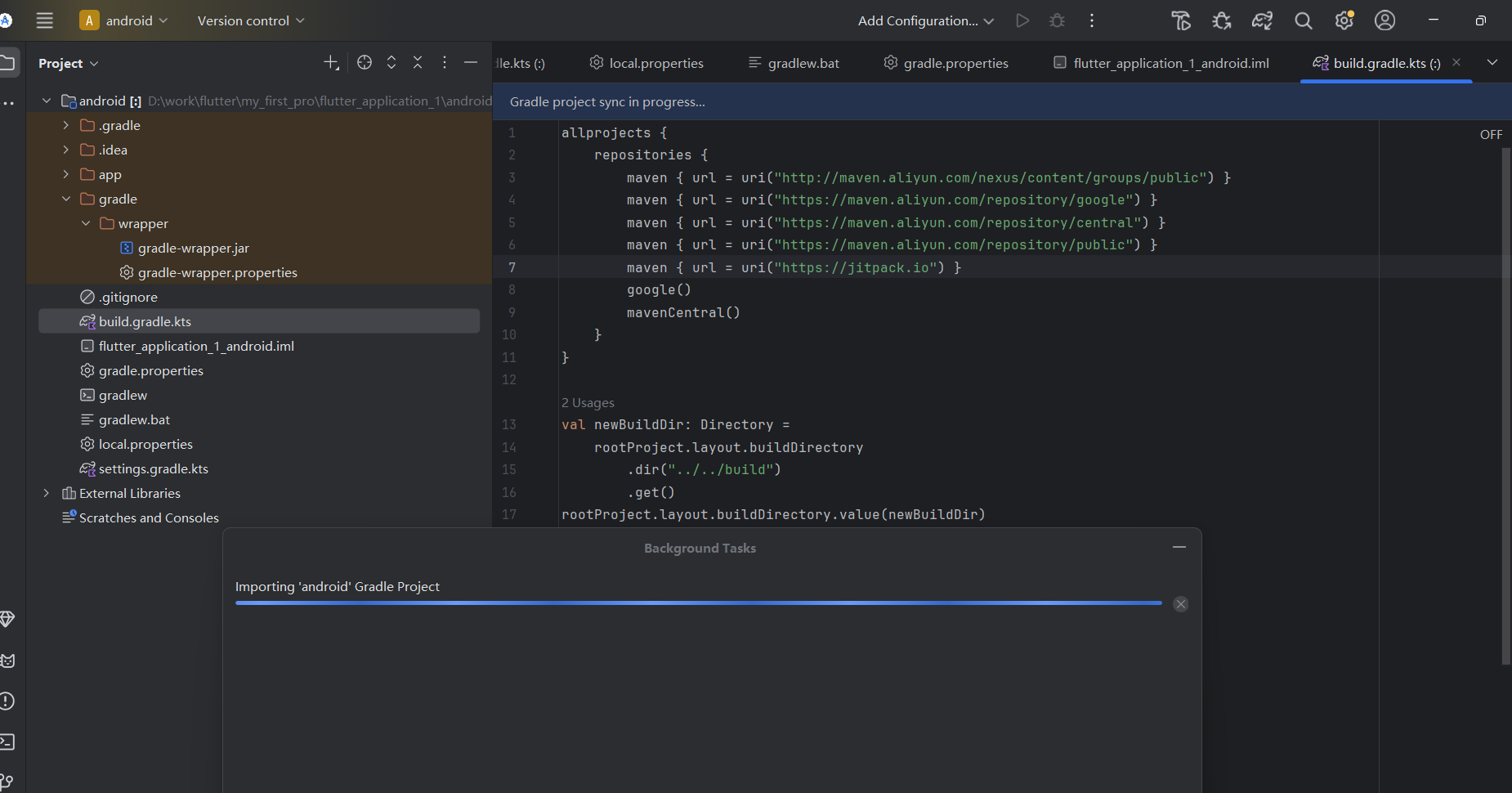The height and width of the screenshot is (793, 1512).
Task: Collapse all project tree nodes icon
Action: [418, 62]
